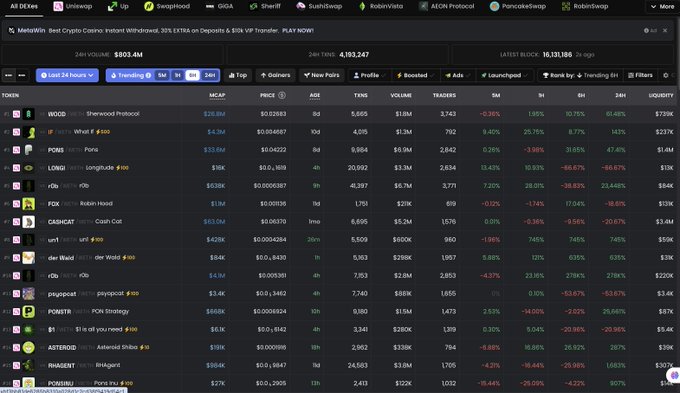Show Gainers list
Image resolution: width=680 pixels, height=393 pixels.
tap(275, 75)
